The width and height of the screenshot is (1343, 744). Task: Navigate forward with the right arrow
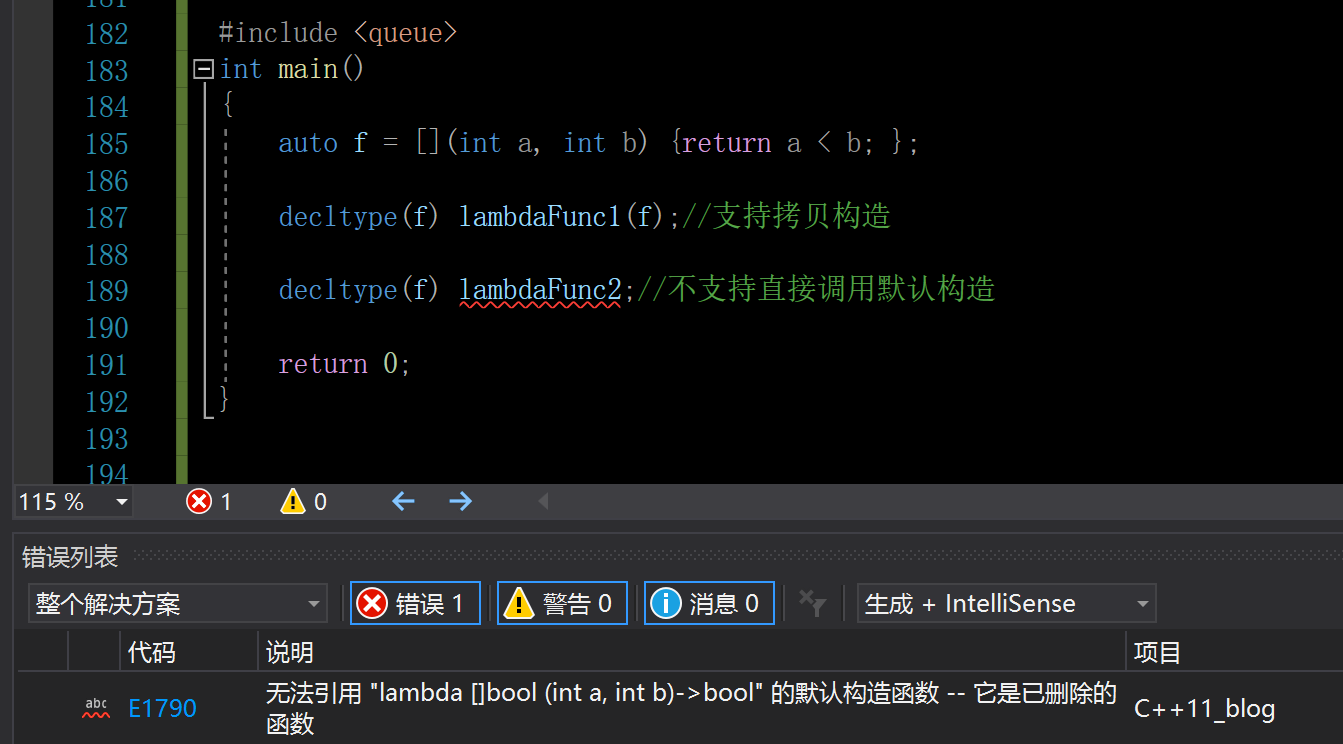[460, 501]
